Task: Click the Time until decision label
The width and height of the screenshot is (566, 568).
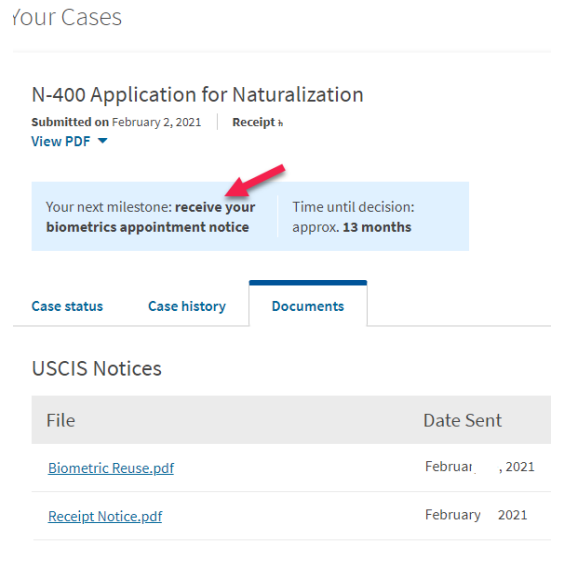Action: tap(353, 207)
